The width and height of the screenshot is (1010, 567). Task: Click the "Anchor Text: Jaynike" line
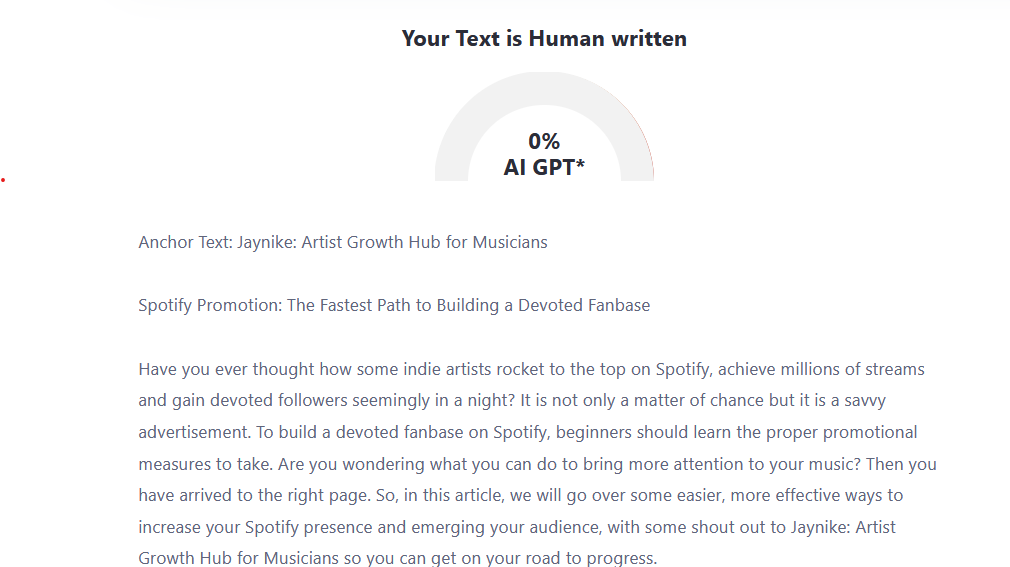pos(343,242)
